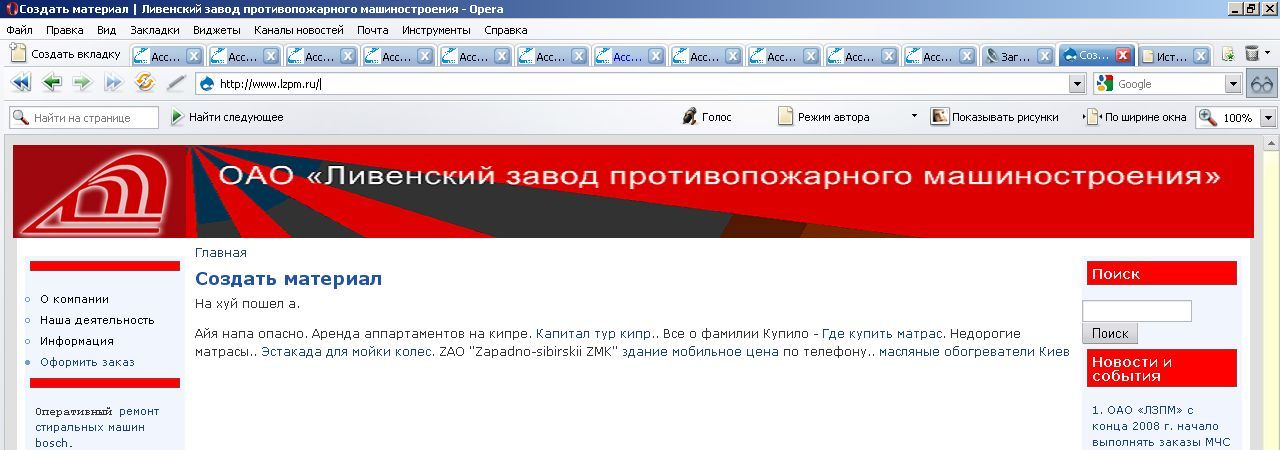Click the Голос voice icon
1280x450 pixels.
(689, 117)
